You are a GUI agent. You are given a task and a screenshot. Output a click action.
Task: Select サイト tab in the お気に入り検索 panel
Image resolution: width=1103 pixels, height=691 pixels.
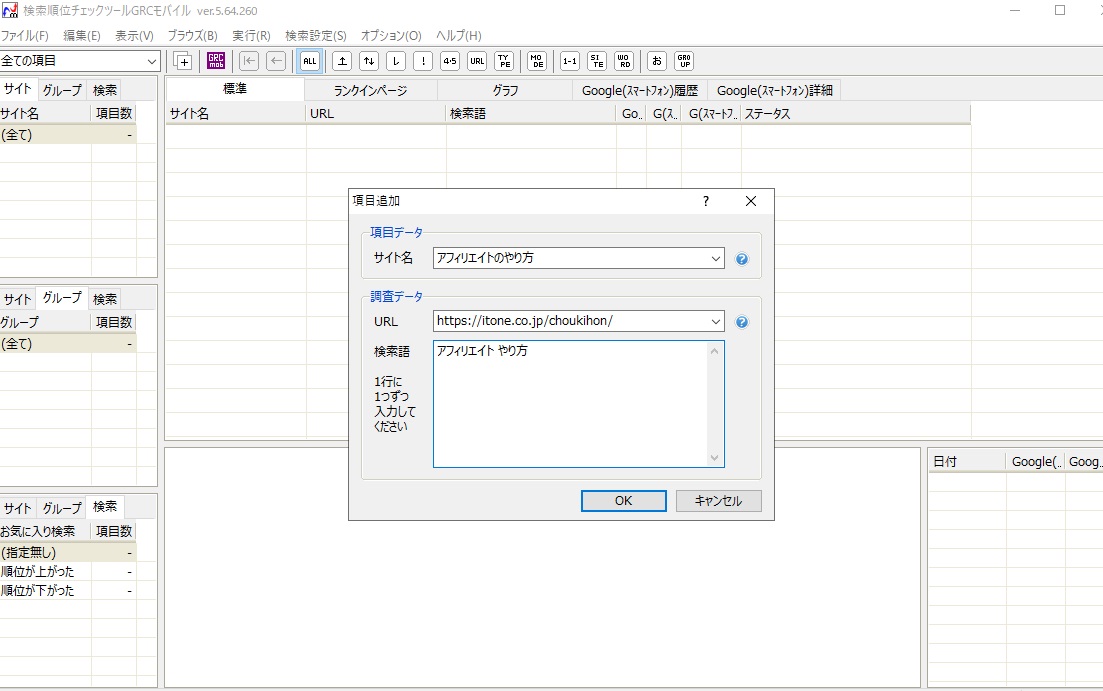coord(17,508)
